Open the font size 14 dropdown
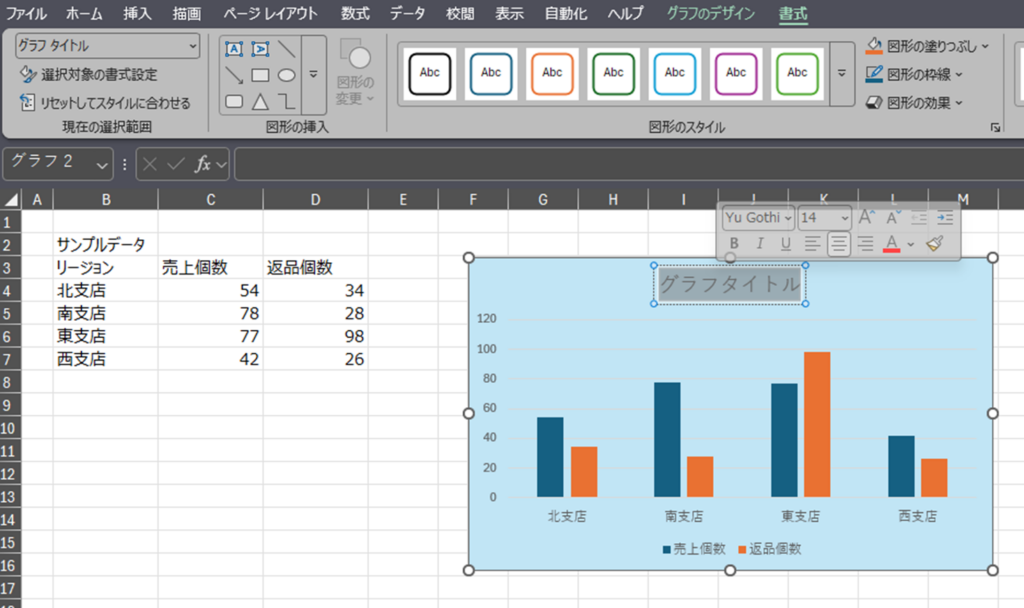The width and height of the screenshot is (1024, 608). 843,217
